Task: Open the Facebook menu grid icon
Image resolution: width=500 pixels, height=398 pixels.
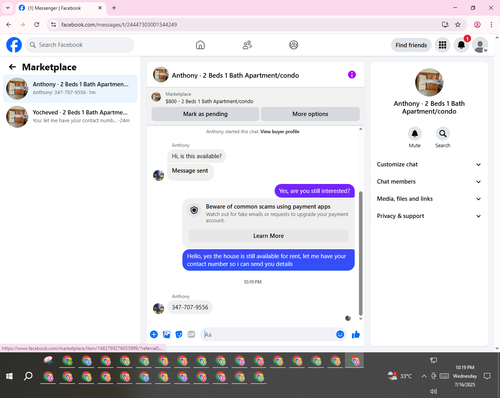Action: tap(442, 45)
